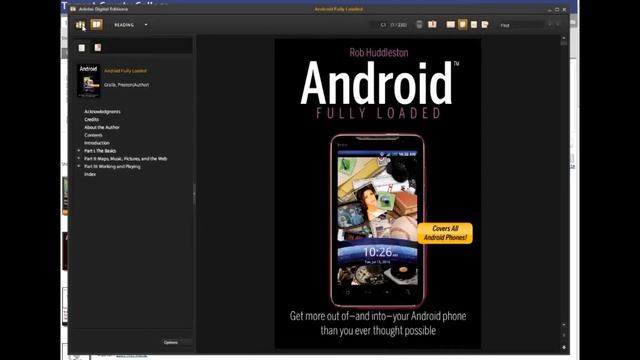Show the Bookmarks panel tab icon
Screen dimensions: 640x360
point(98,48)
